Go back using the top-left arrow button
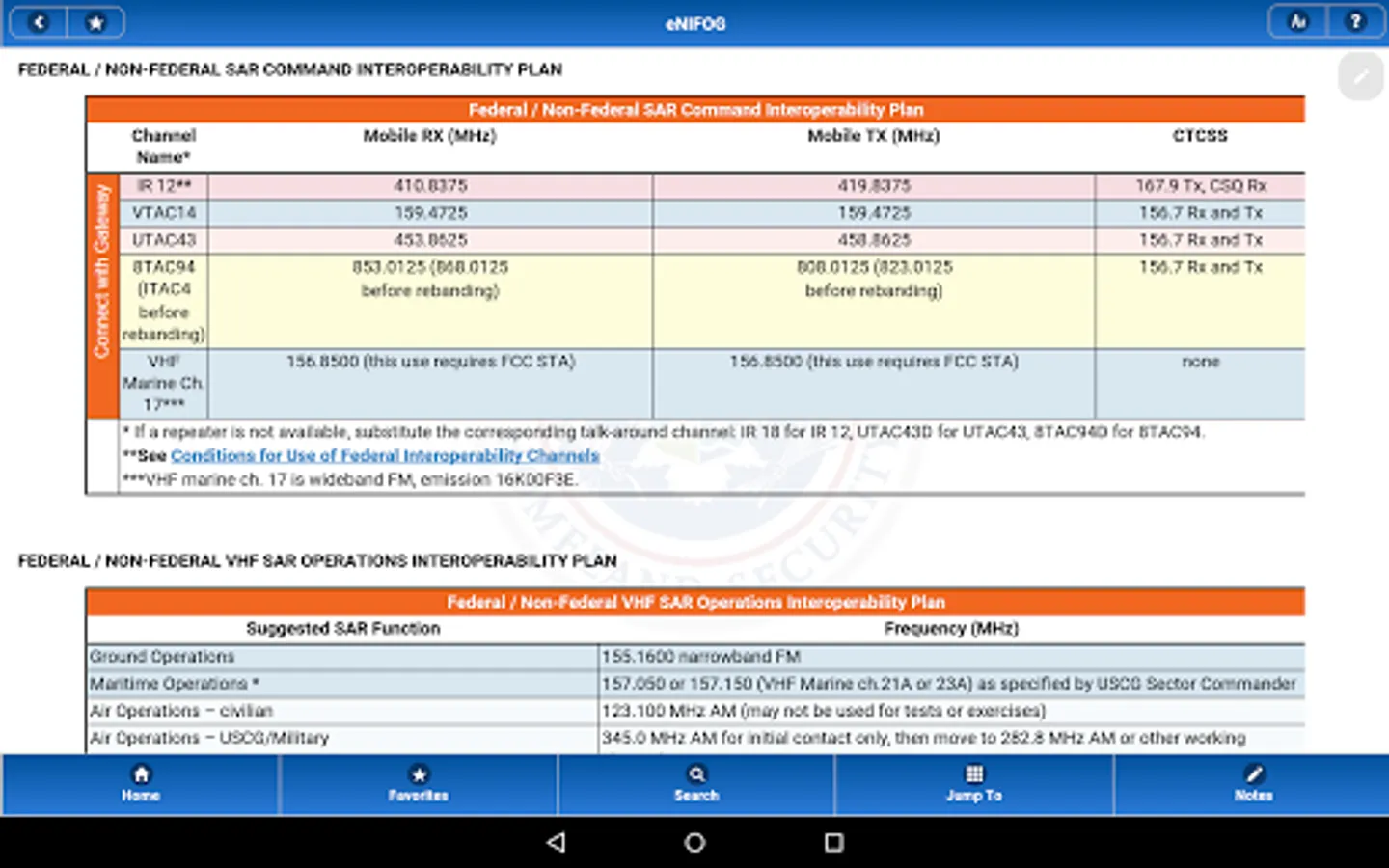The image size is (1389, 868). (38, 22)
